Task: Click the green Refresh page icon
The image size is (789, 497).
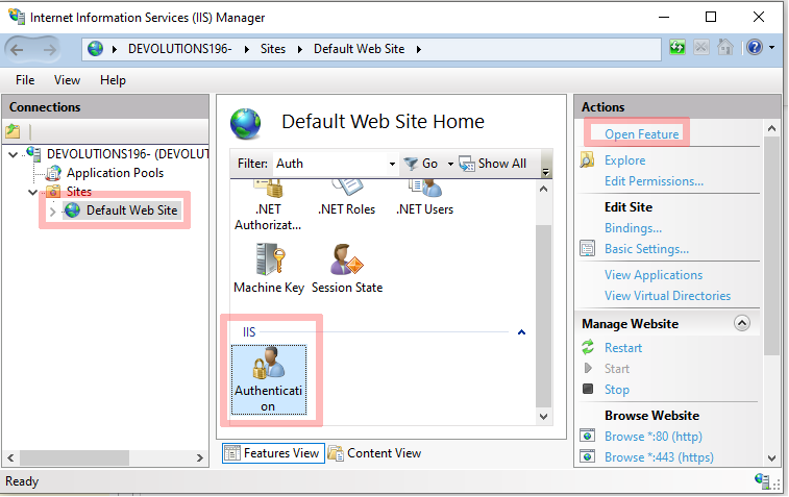Action: pos(677,48)
